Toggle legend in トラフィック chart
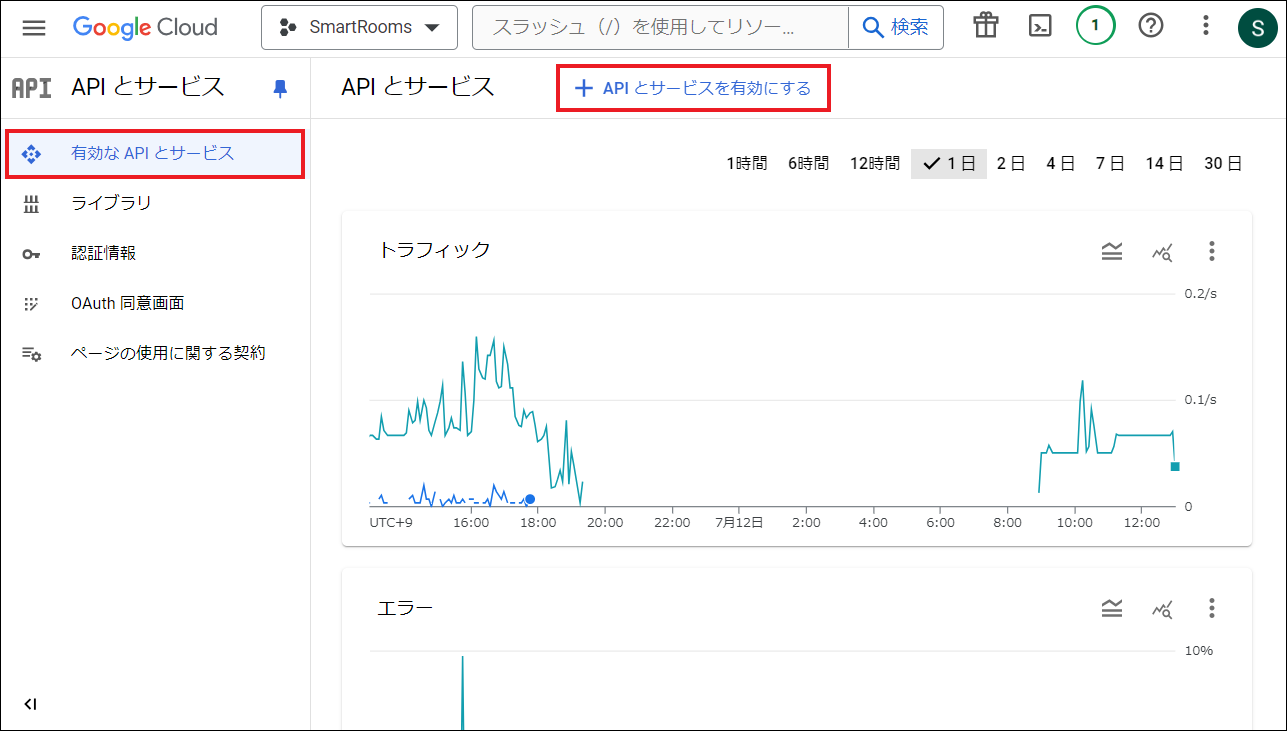Image resolution: width=1287 pixels, height=731 pixels. click(1112, 251)
